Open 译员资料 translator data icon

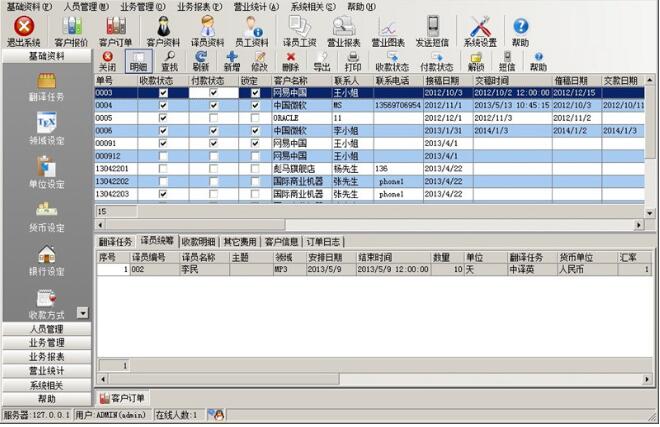tap(208, 31)
